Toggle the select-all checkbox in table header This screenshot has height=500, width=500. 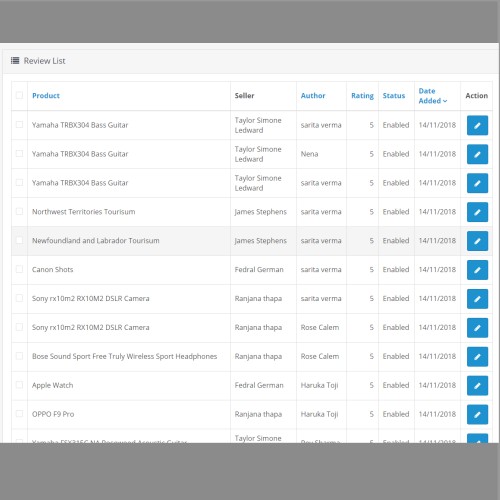(x=19, y=95)
